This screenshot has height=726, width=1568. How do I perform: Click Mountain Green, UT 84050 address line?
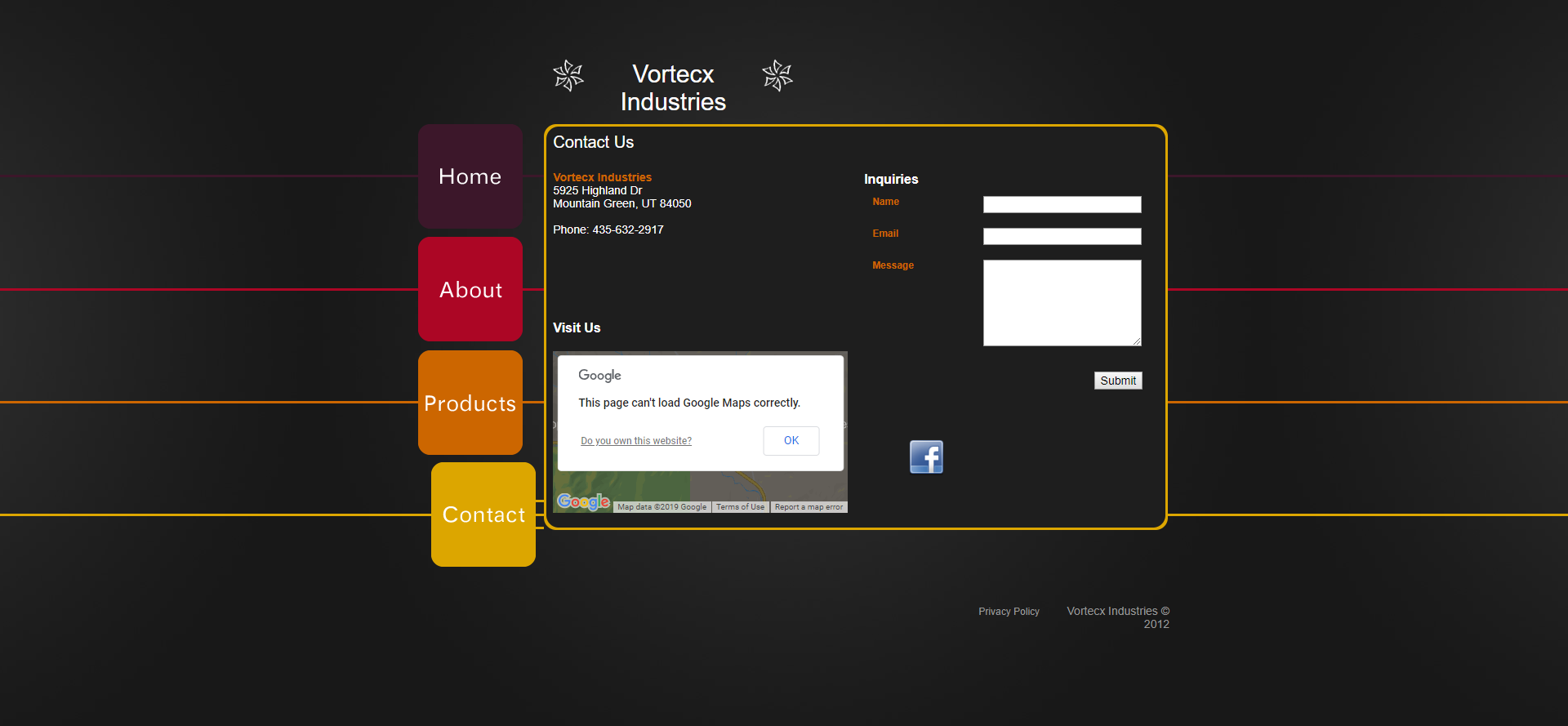coord(622,203)
